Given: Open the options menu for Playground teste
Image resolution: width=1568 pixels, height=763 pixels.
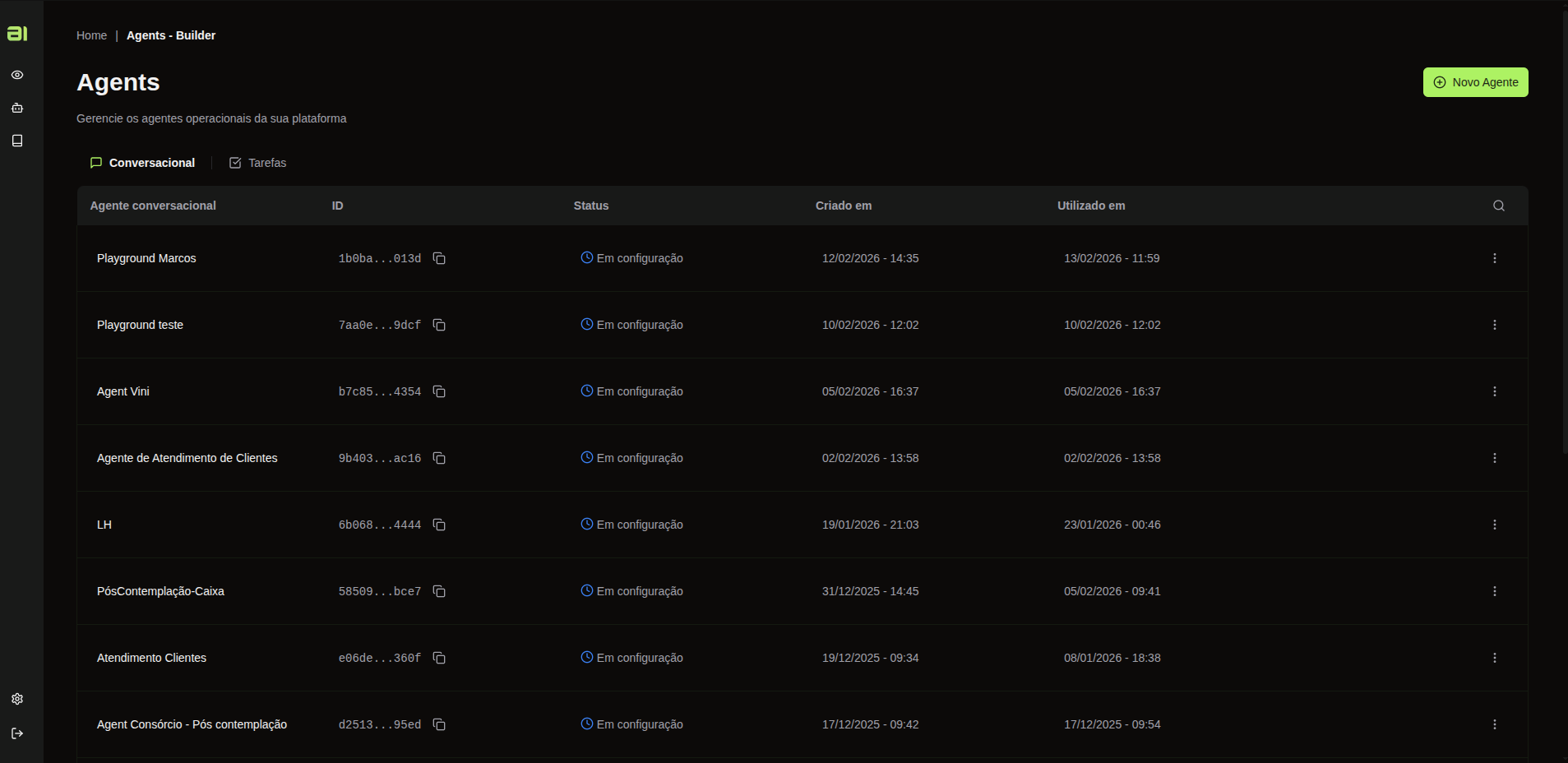Looking at the screenshot, I should pyautogui.click(x=1494, y=325).
